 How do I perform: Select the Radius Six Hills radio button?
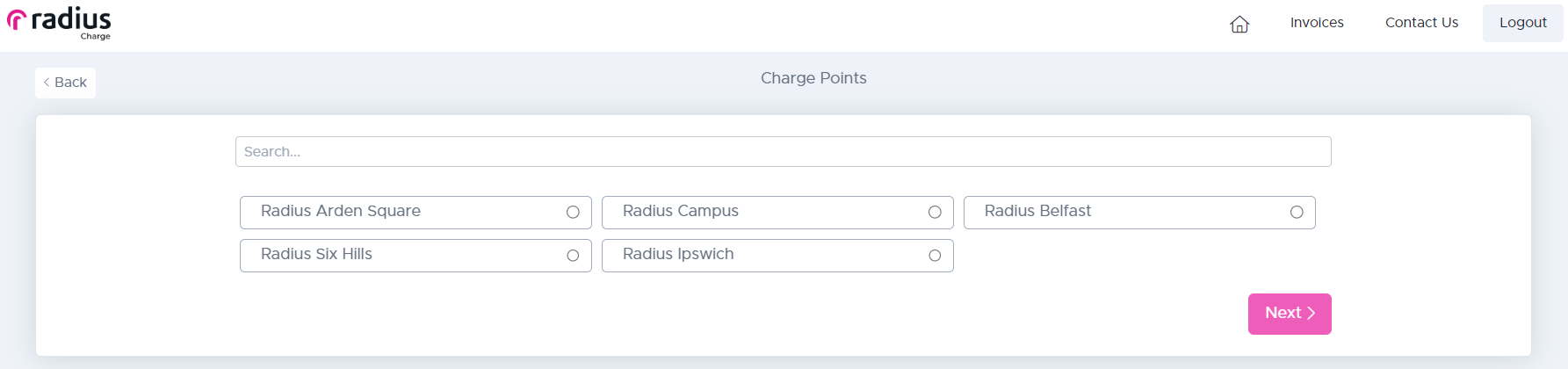coord(573,256)
